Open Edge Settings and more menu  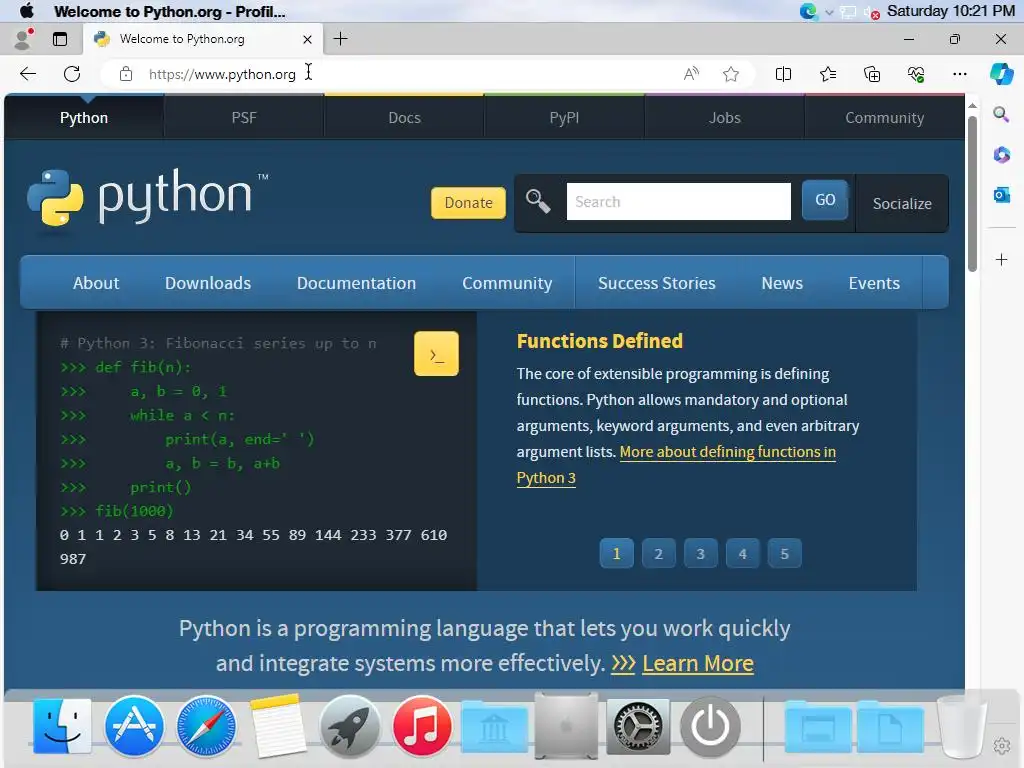point(959,74)
